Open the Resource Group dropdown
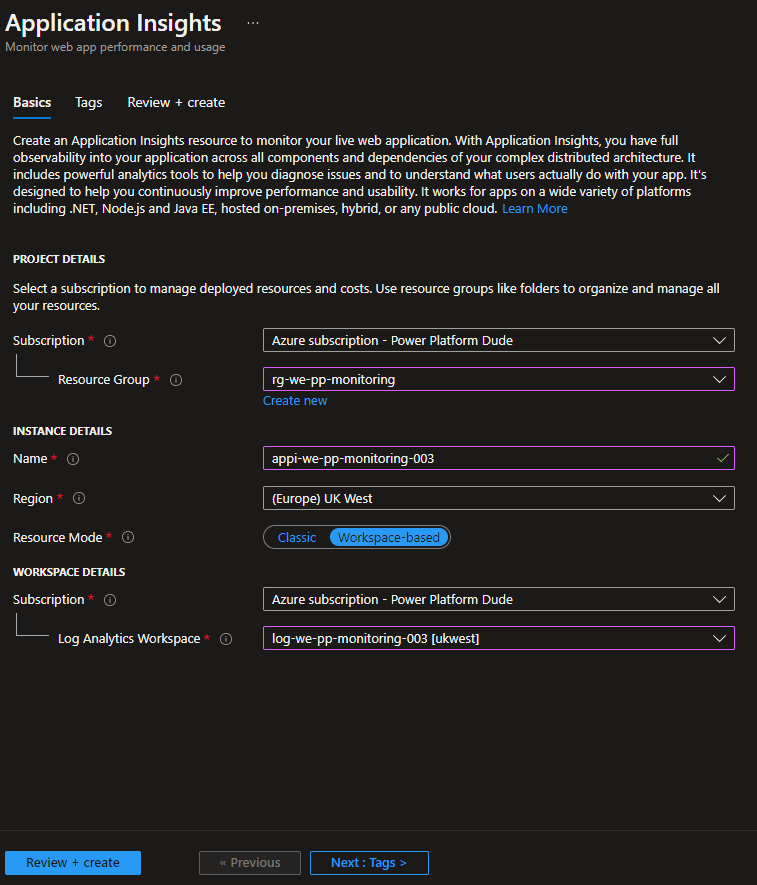757x885 pixels. click(x=498, y=379)
